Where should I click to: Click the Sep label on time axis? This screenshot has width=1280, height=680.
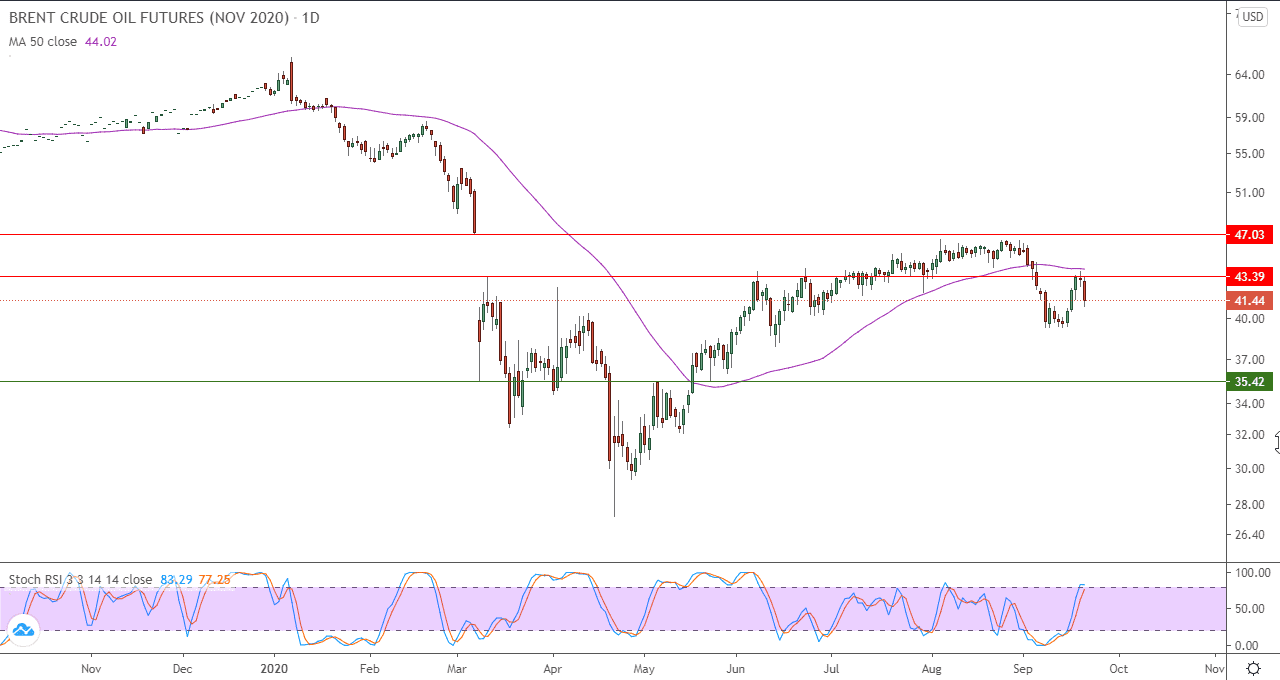1023,667
